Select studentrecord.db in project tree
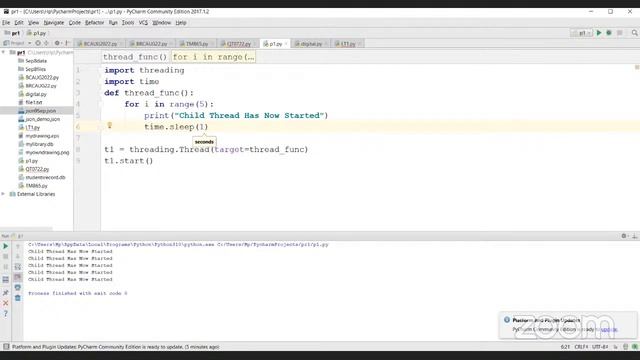This screenshot has width=640, height=360. pos(45,178)
